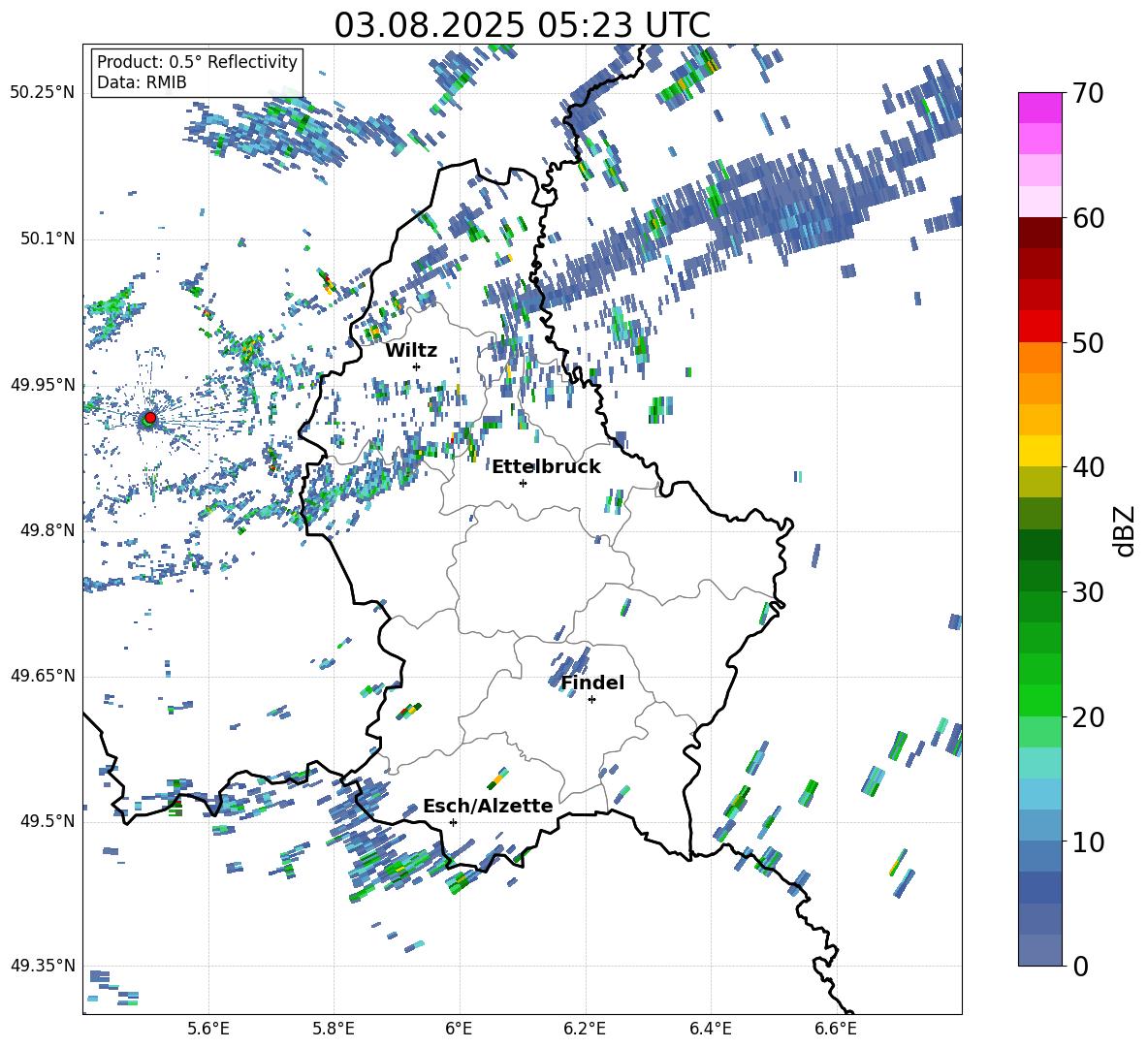Click the magenta top segment of colorbar
1148x1048 pixels.
1039,109
